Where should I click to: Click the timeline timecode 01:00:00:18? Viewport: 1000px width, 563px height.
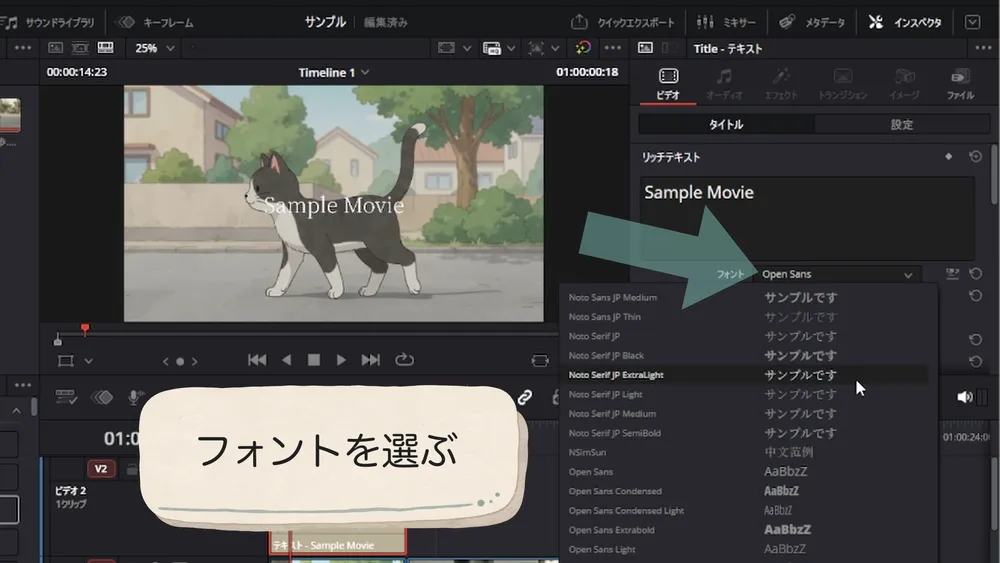click(x=587, y=72)
